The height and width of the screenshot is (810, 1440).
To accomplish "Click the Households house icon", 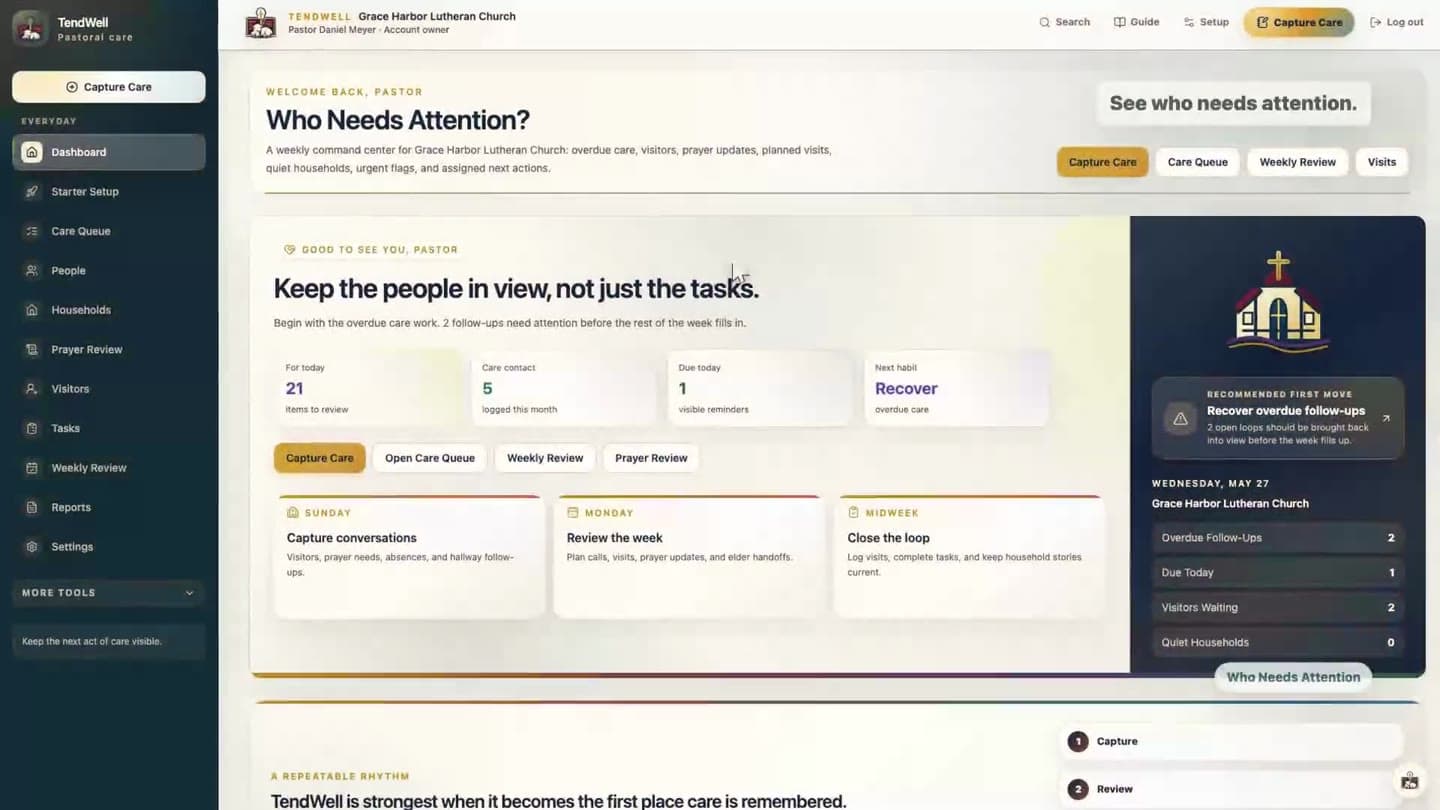I will click(32, 310).
